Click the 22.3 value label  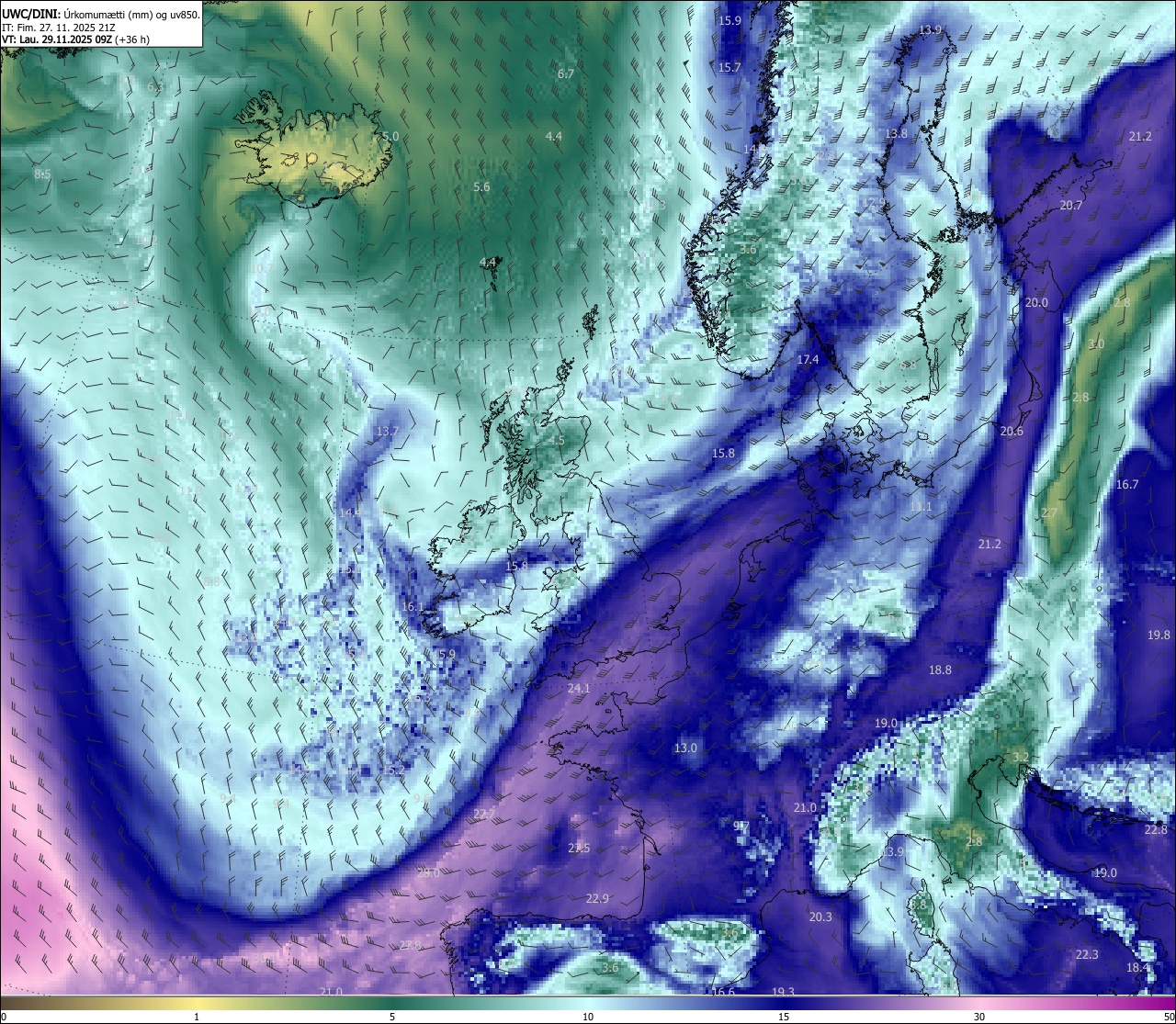pyautogui.click(x=1087, y=954)
